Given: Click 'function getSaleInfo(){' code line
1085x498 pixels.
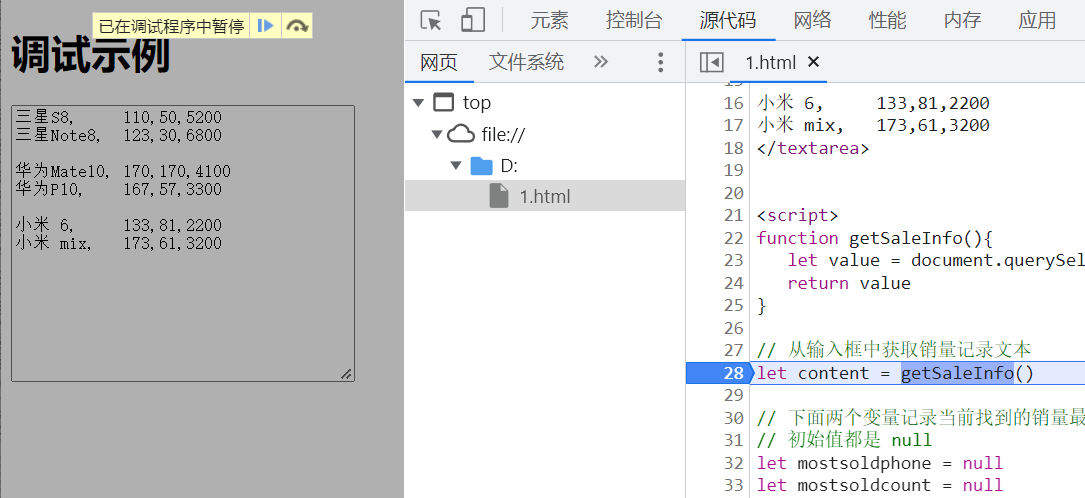Looking at the screenshot, I should (x=875, y=238).
